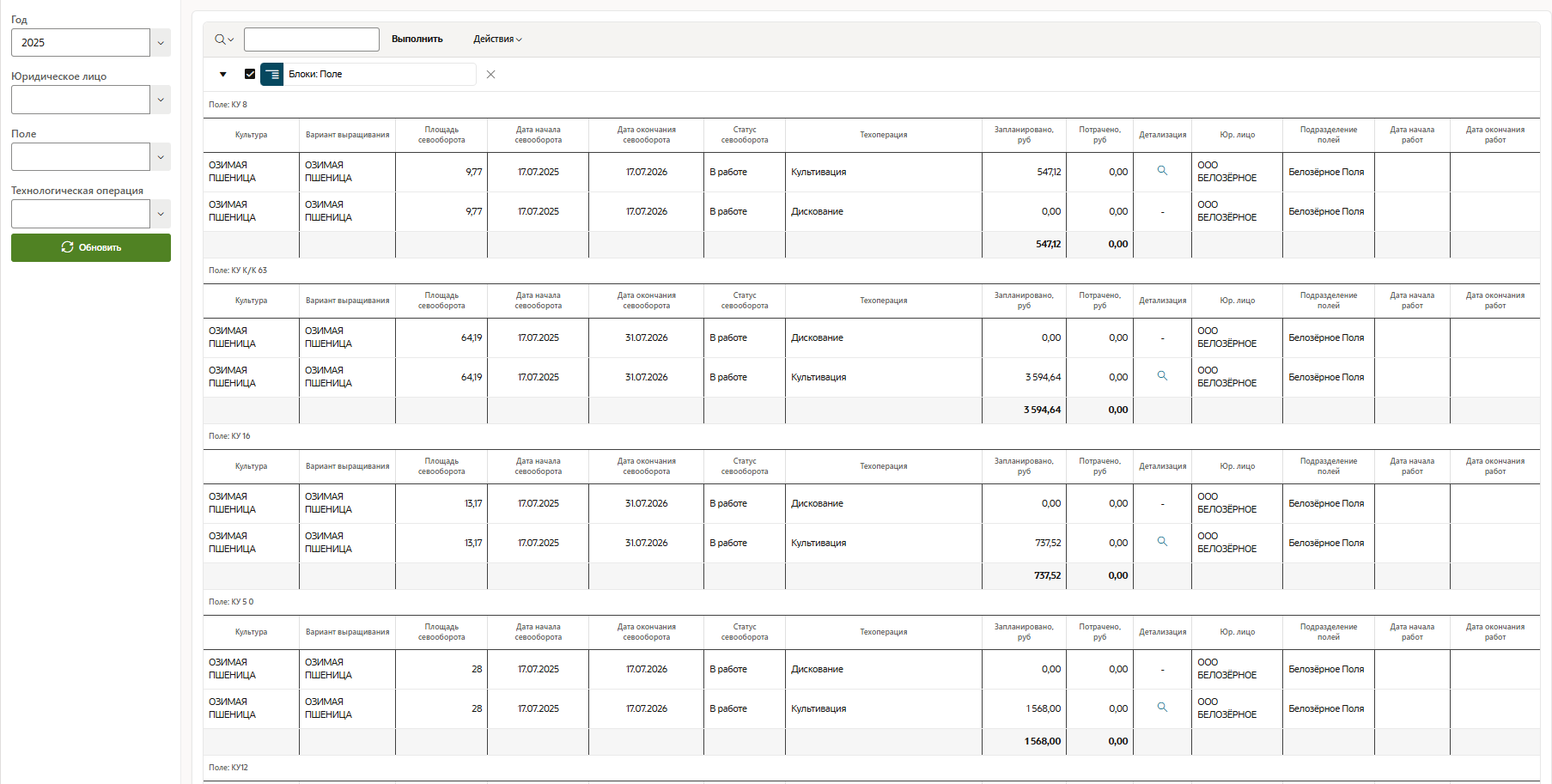This screenshot has height=784, width=1552.
Task: Uncheck the Блоки: Поле checkbox
Action: (x=250, y=75)
